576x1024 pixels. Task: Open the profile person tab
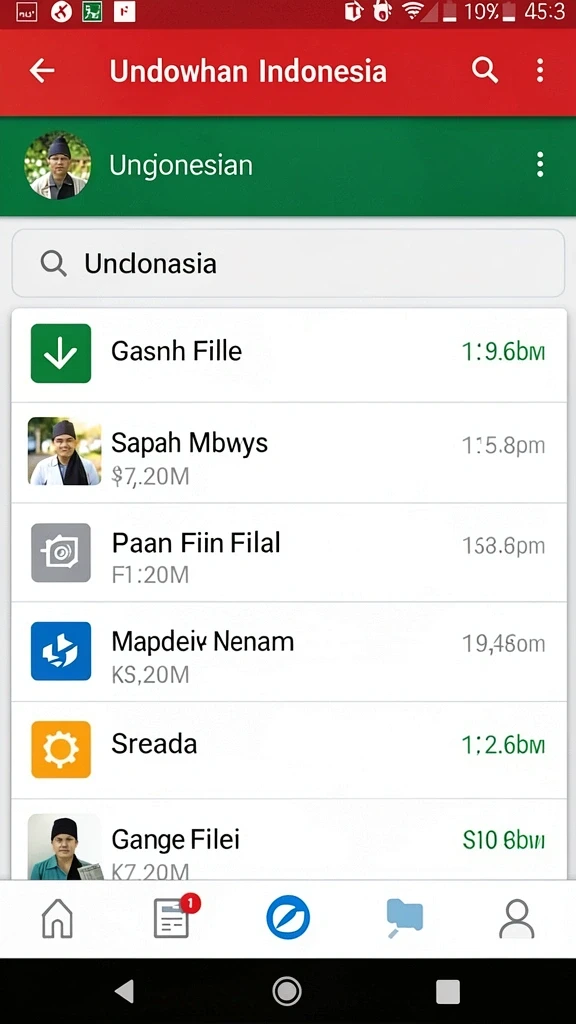pos(517,918)
